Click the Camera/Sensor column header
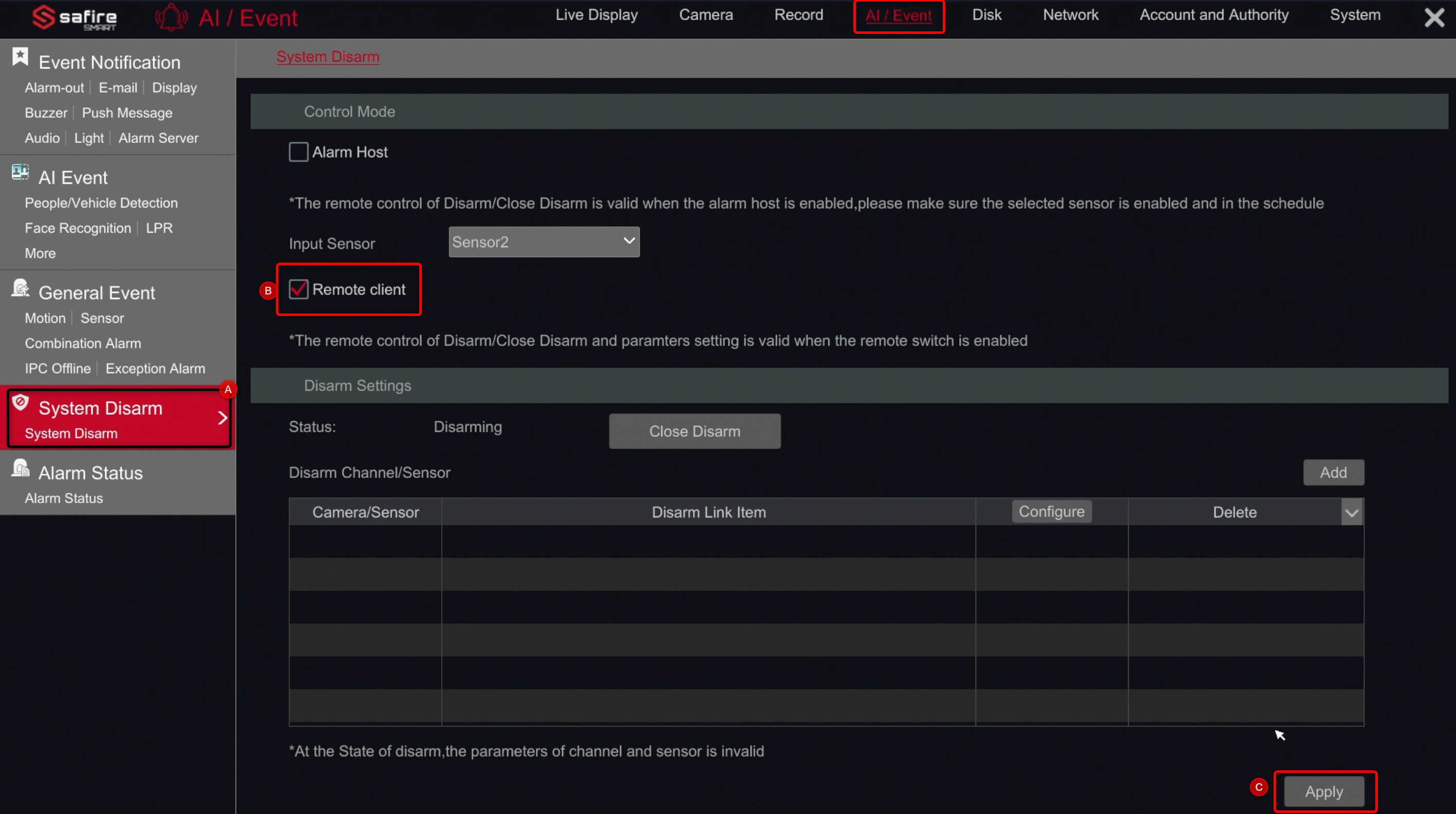1456x814 pixels. 366,512
